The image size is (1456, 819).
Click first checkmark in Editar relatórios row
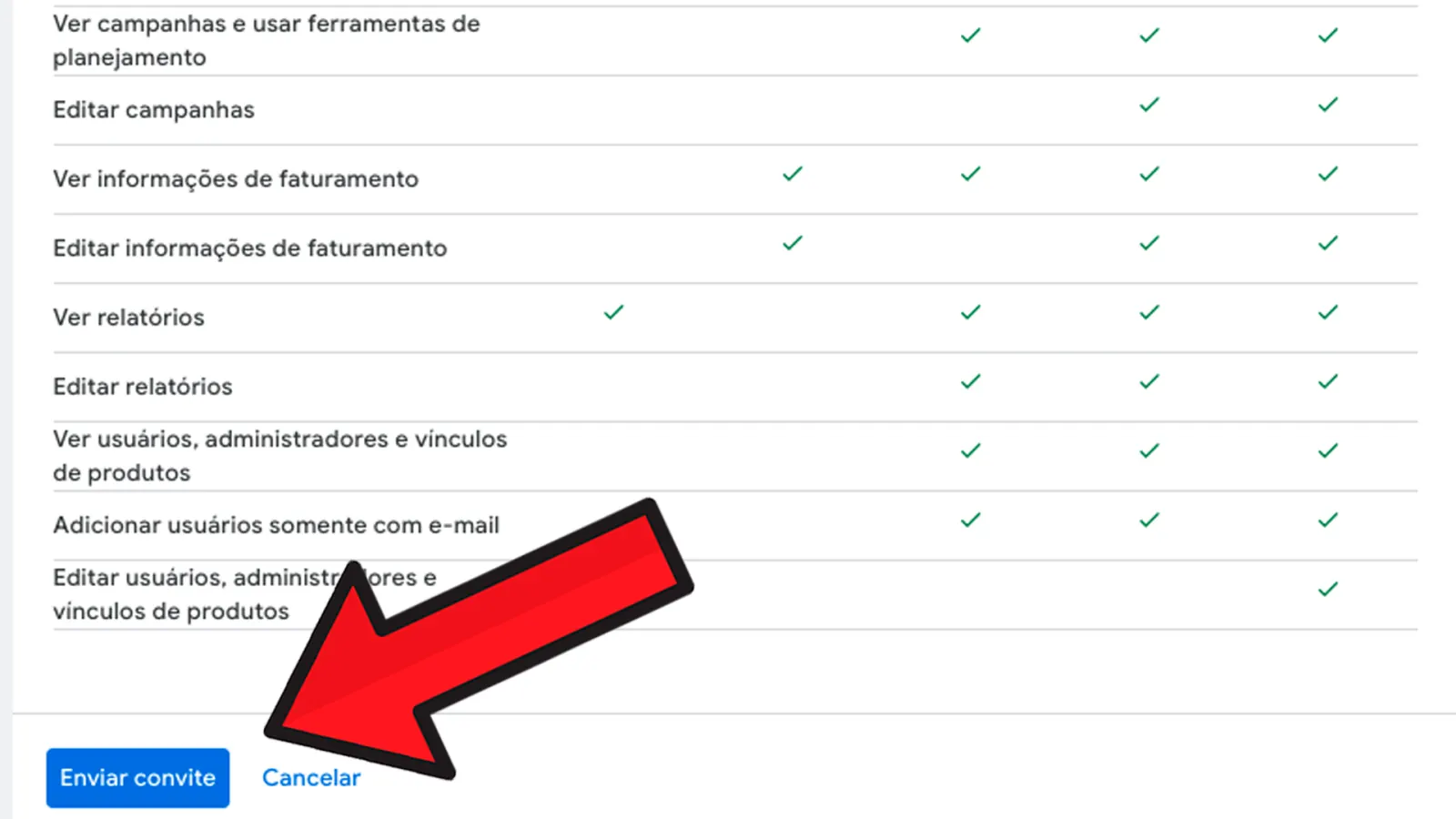click(971, 381)
